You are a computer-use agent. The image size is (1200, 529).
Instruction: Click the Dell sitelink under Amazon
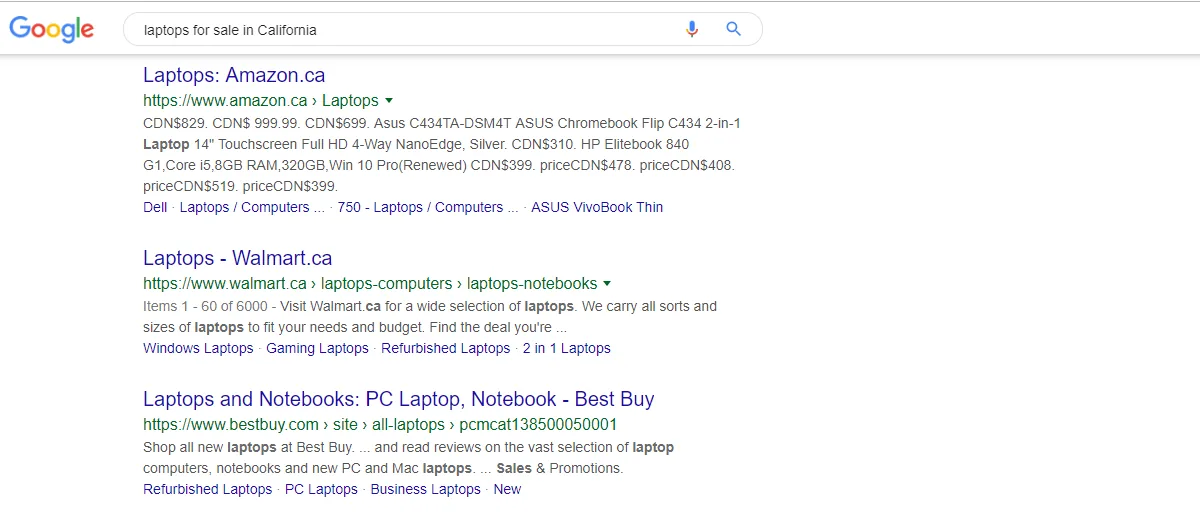pyautogui.click(x=155, y=207)
